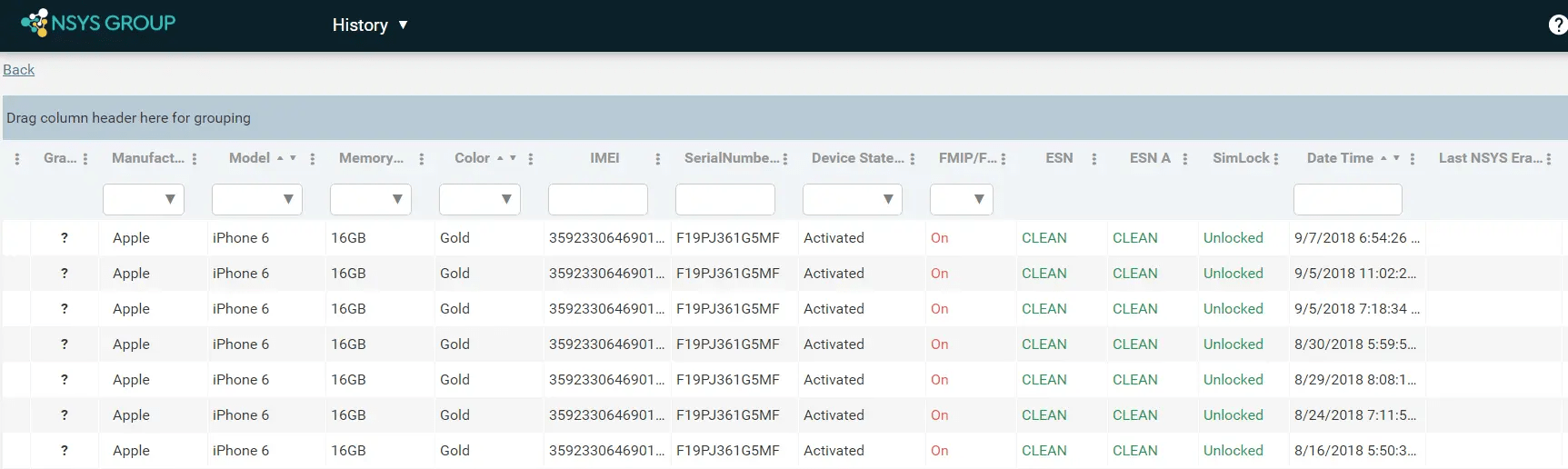Click the grouping drop area panel

coord(785,118)
